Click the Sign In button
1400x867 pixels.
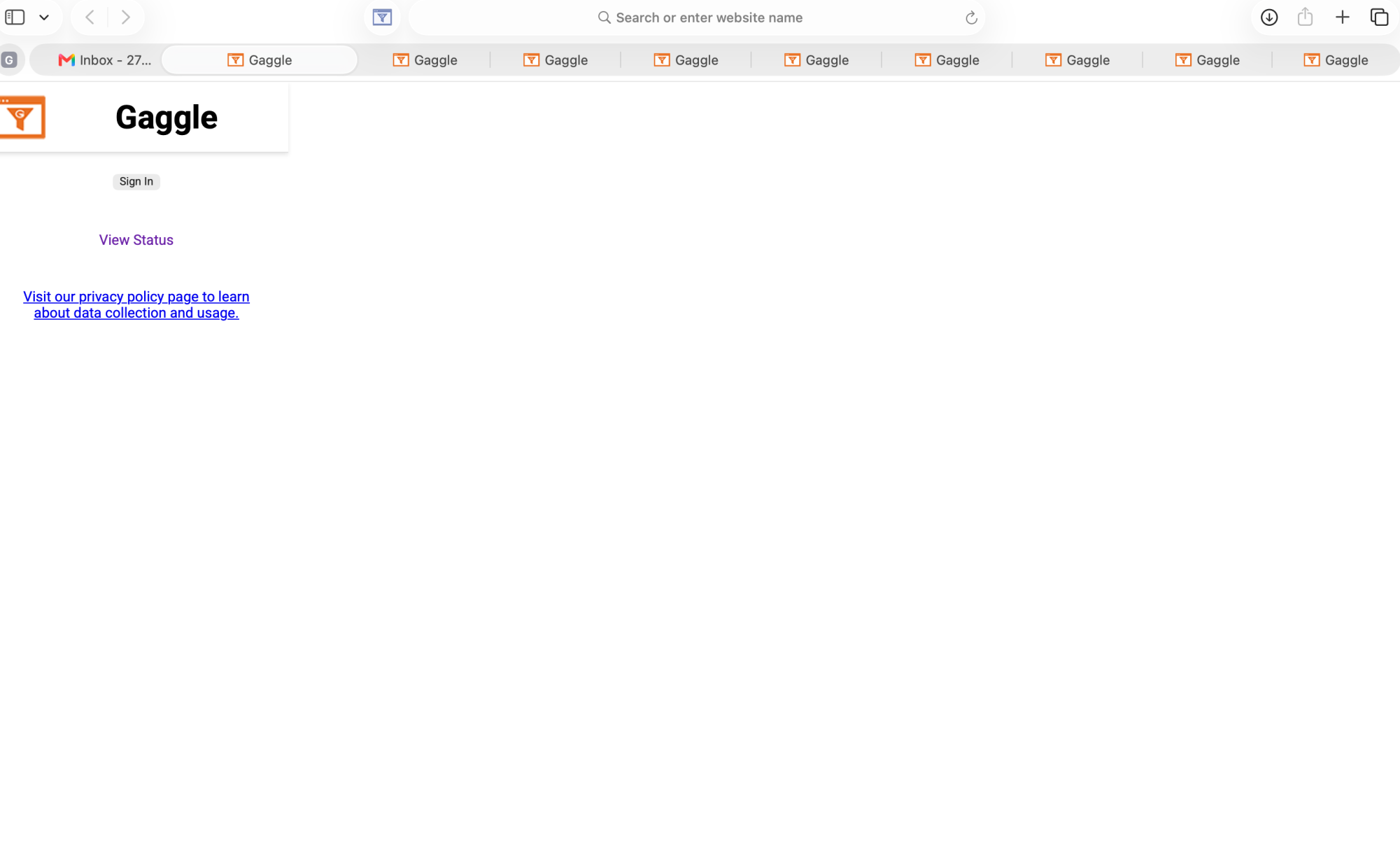[136, 182]
